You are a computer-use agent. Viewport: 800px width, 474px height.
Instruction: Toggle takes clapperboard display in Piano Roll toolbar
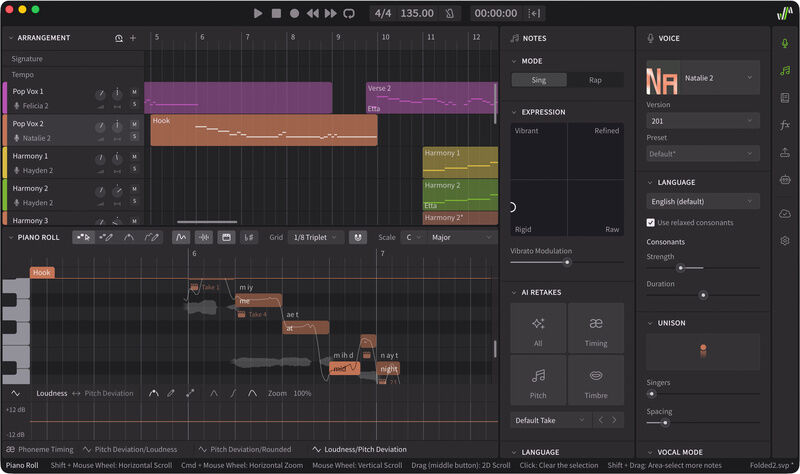pos(227,237)
